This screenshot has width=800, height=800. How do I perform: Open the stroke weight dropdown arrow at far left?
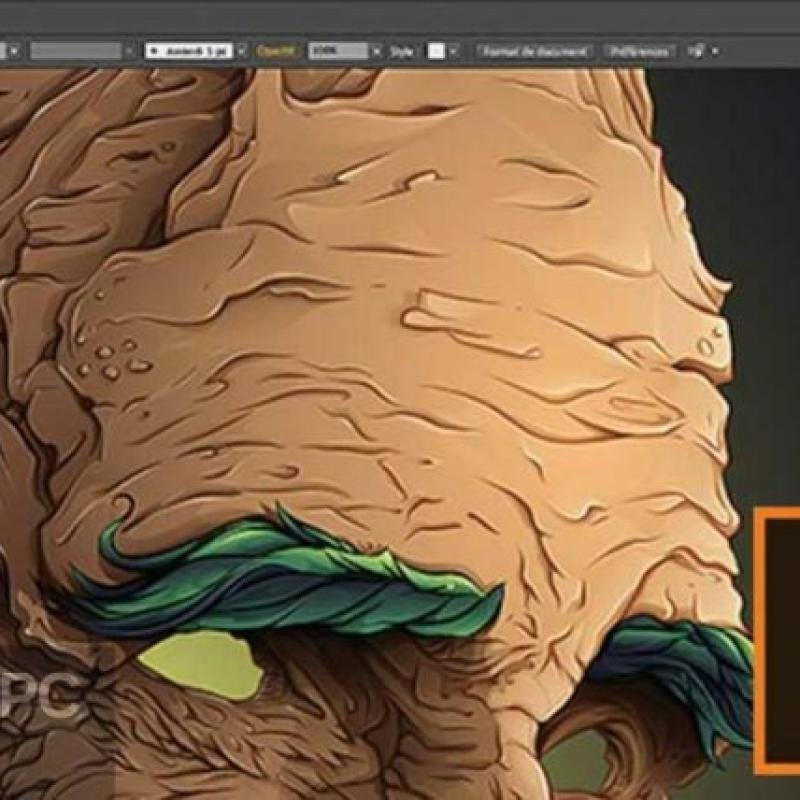point(14,51)
